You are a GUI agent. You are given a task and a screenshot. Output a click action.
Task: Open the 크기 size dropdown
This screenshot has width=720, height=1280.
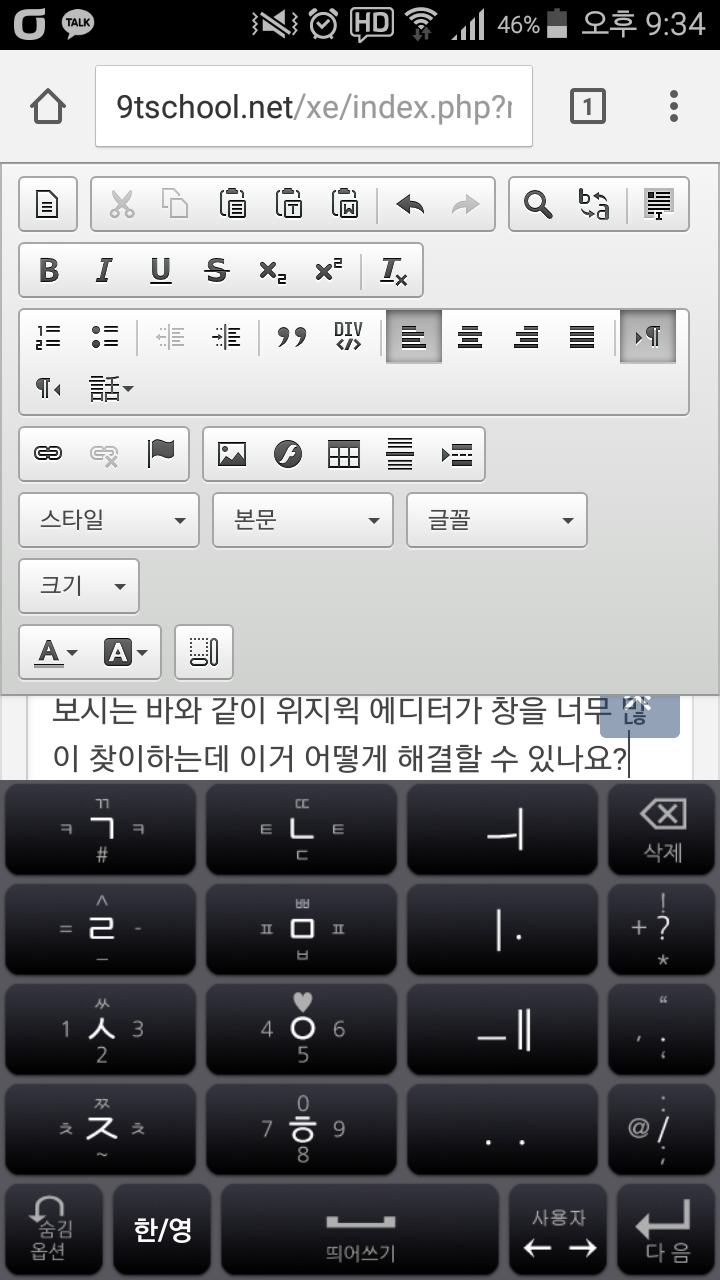pos(79,586)
